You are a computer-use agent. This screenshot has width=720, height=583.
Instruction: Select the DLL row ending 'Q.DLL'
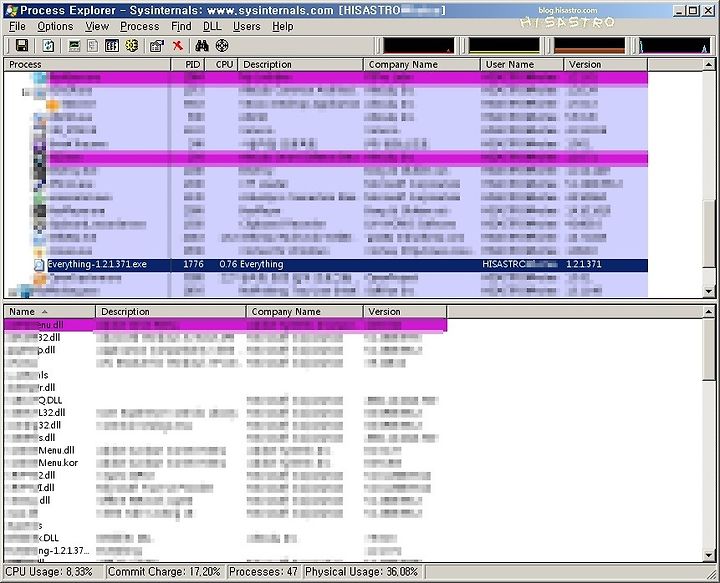click(x=225, y=400)
